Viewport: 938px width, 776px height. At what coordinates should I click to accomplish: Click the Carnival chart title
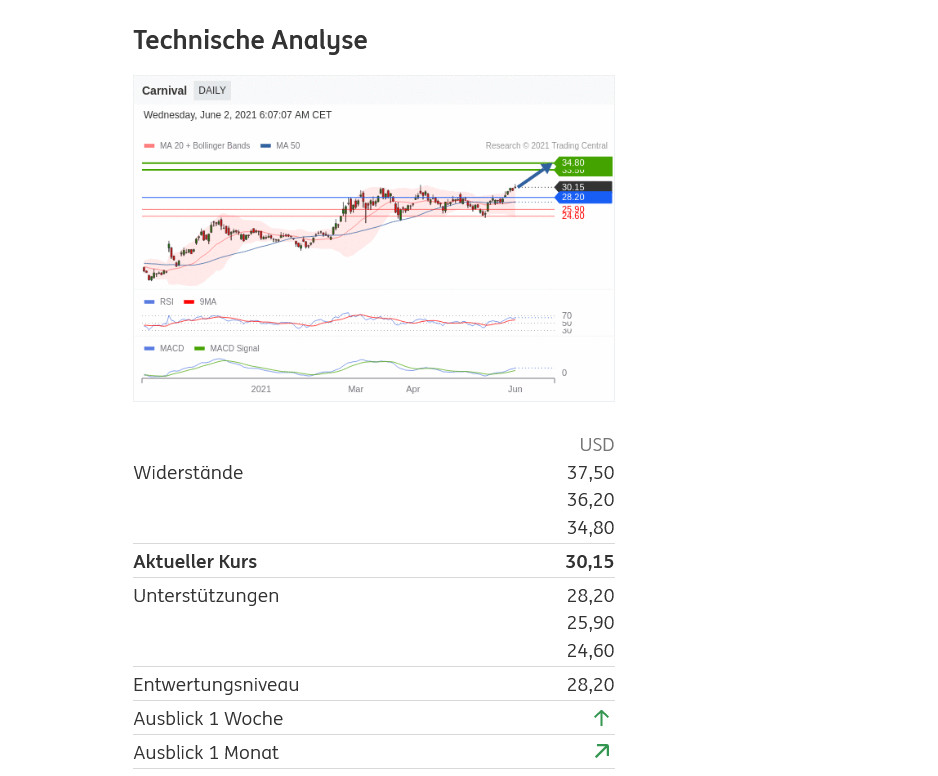click(x=164, y=91)
